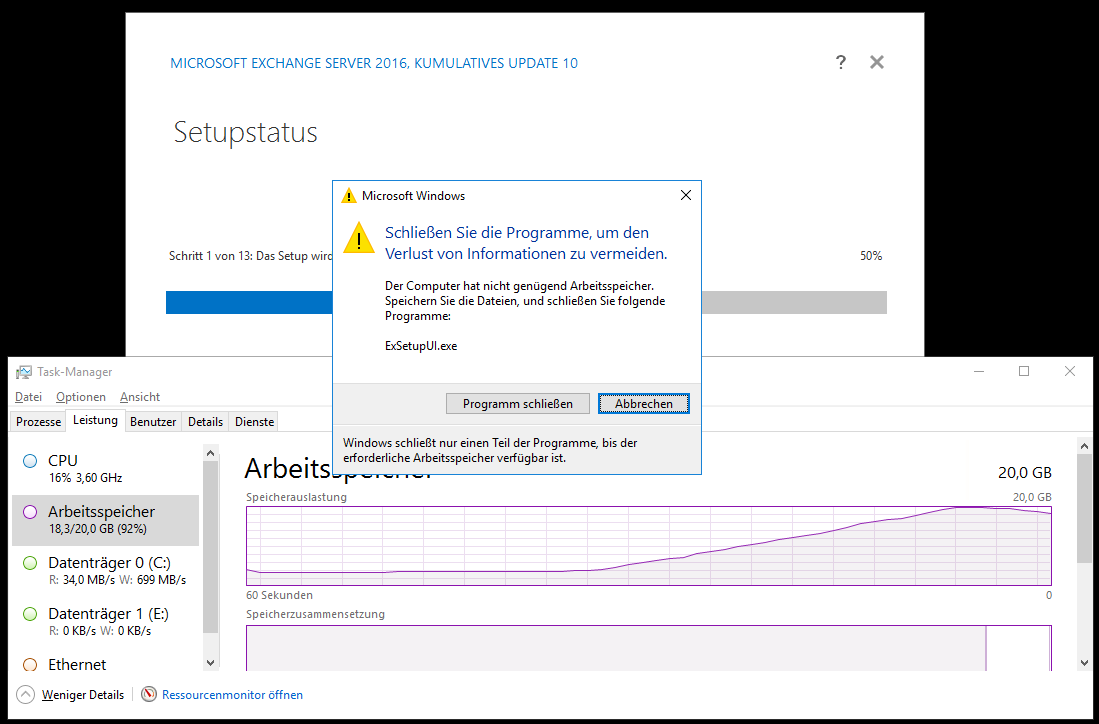Viewport: 1099px width, 724px height.
Task: Click the Exchange setup progress bar
Action: point(526,302)
